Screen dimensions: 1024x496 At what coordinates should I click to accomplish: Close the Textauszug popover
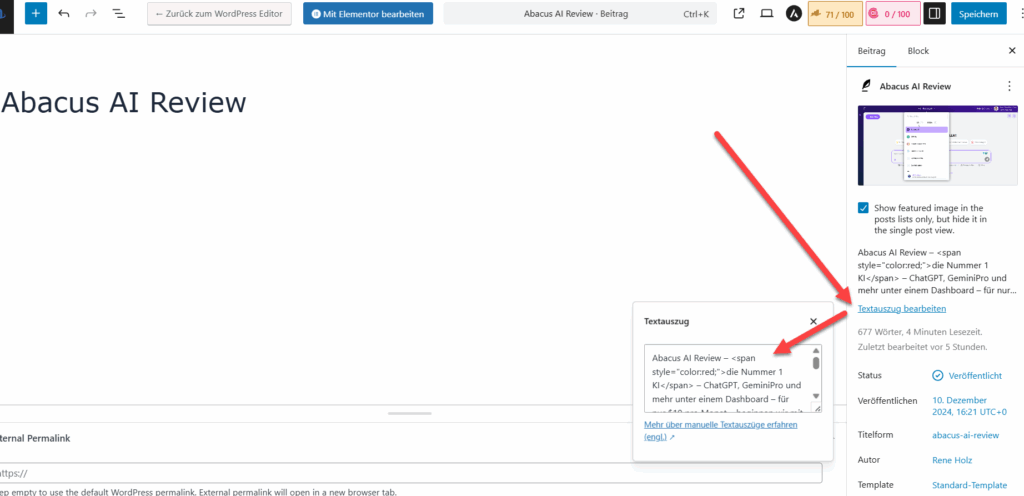click(x=813, y=321)
